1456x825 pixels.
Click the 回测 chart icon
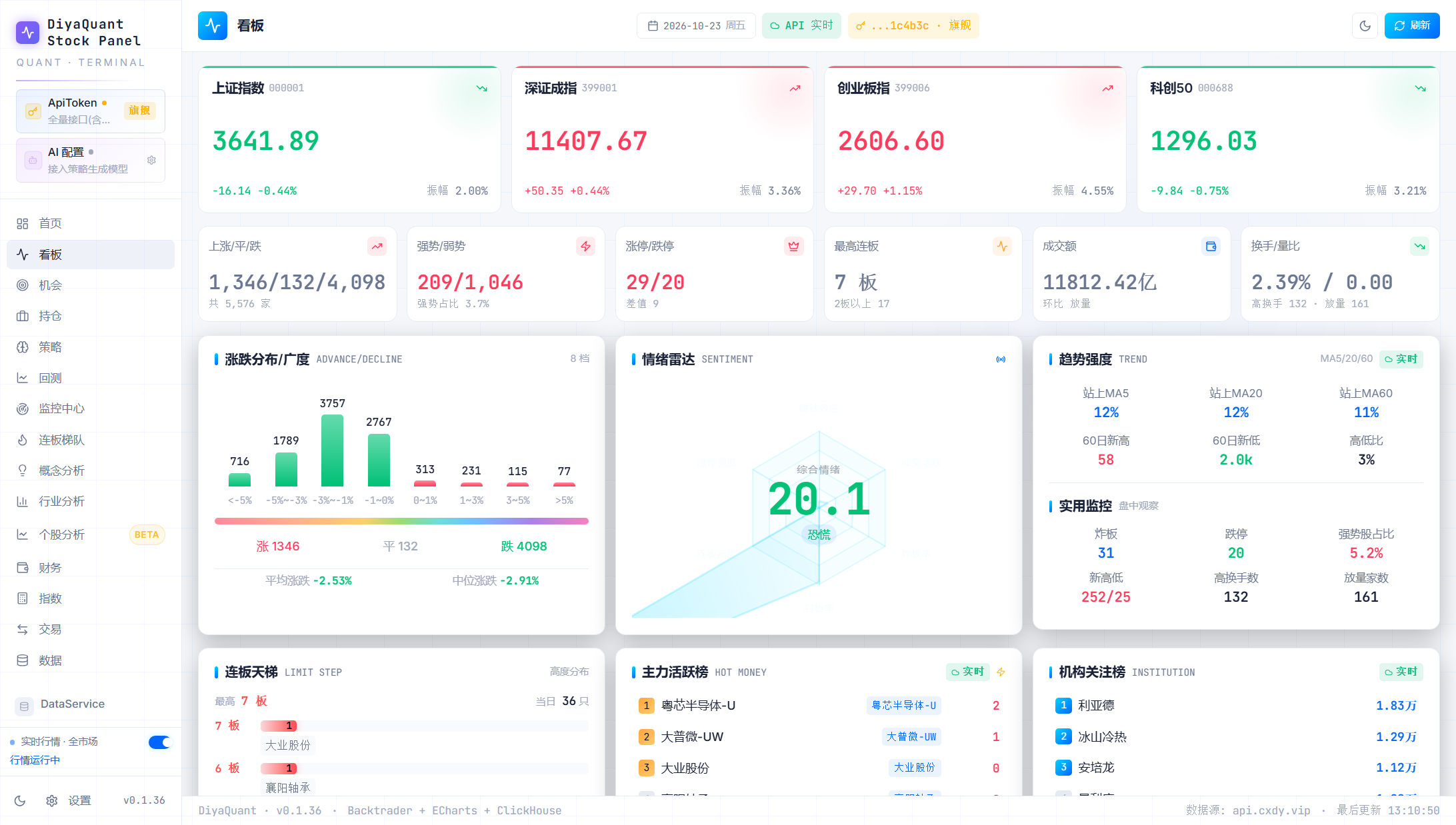tap(23, 378)
